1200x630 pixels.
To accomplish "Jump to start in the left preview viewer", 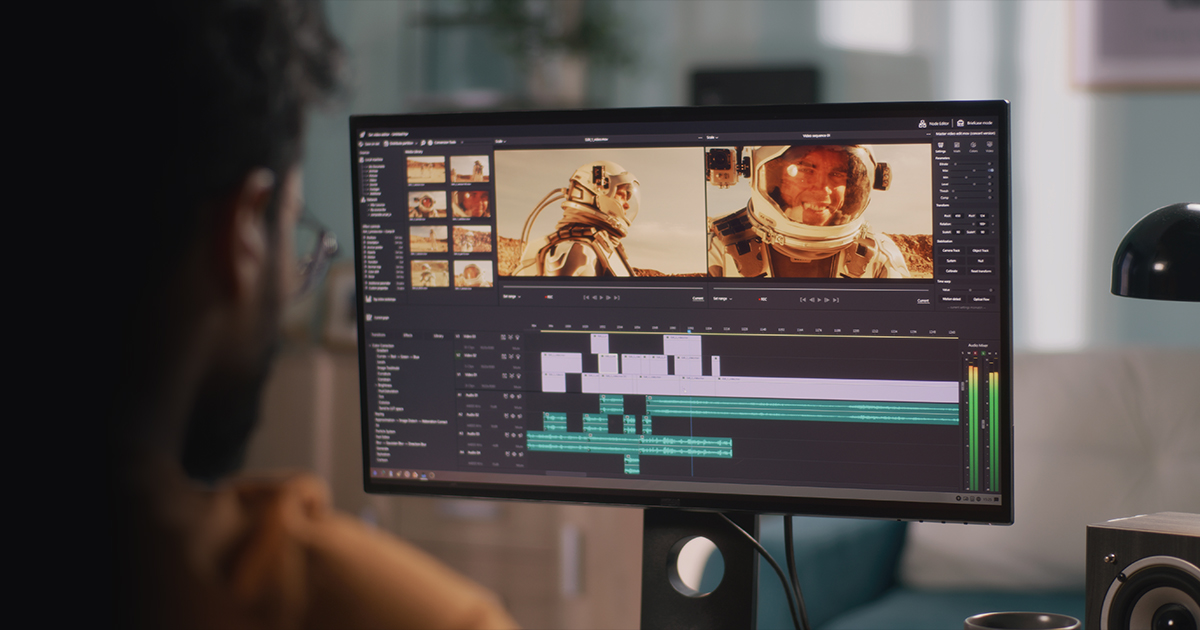I will 584,297.
